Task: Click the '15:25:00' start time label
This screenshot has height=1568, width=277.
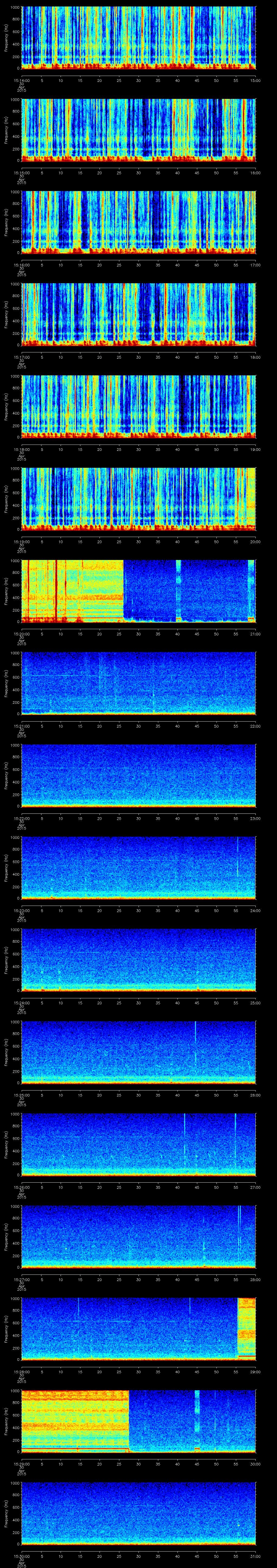Action: 21,1095
